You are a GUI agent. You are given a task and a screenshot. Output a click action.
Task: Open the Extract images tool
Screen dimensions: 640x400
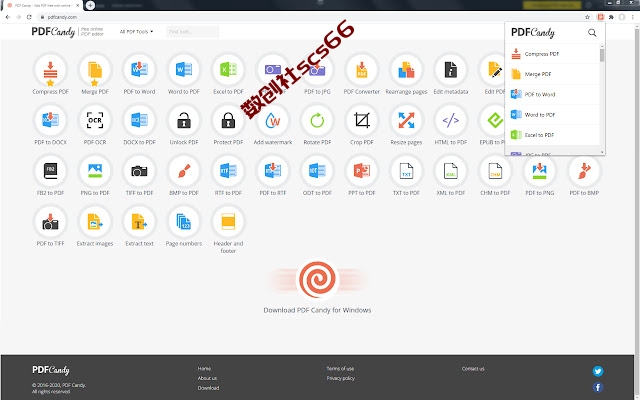(95, 226)
